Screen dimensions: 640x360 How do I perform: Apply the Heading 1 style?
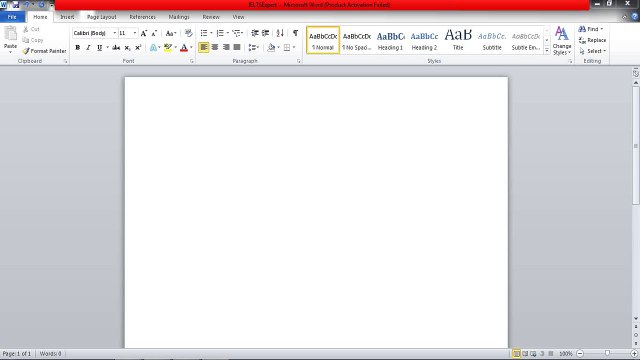click(x=390, y=40)
